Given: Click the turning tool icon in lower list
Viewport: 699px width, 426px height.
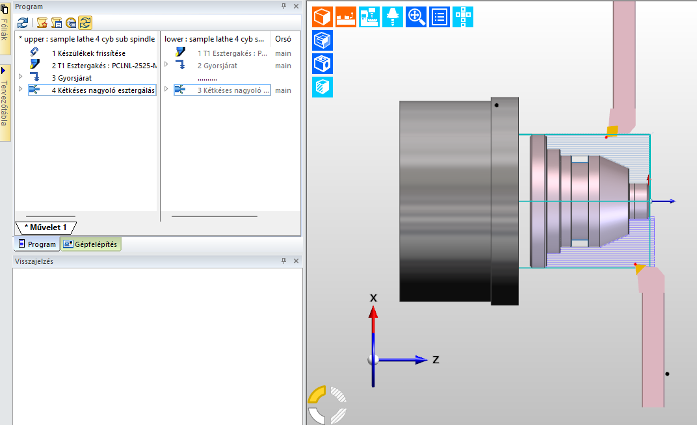Looking at the screenshot, I should (x=180, y=52).
